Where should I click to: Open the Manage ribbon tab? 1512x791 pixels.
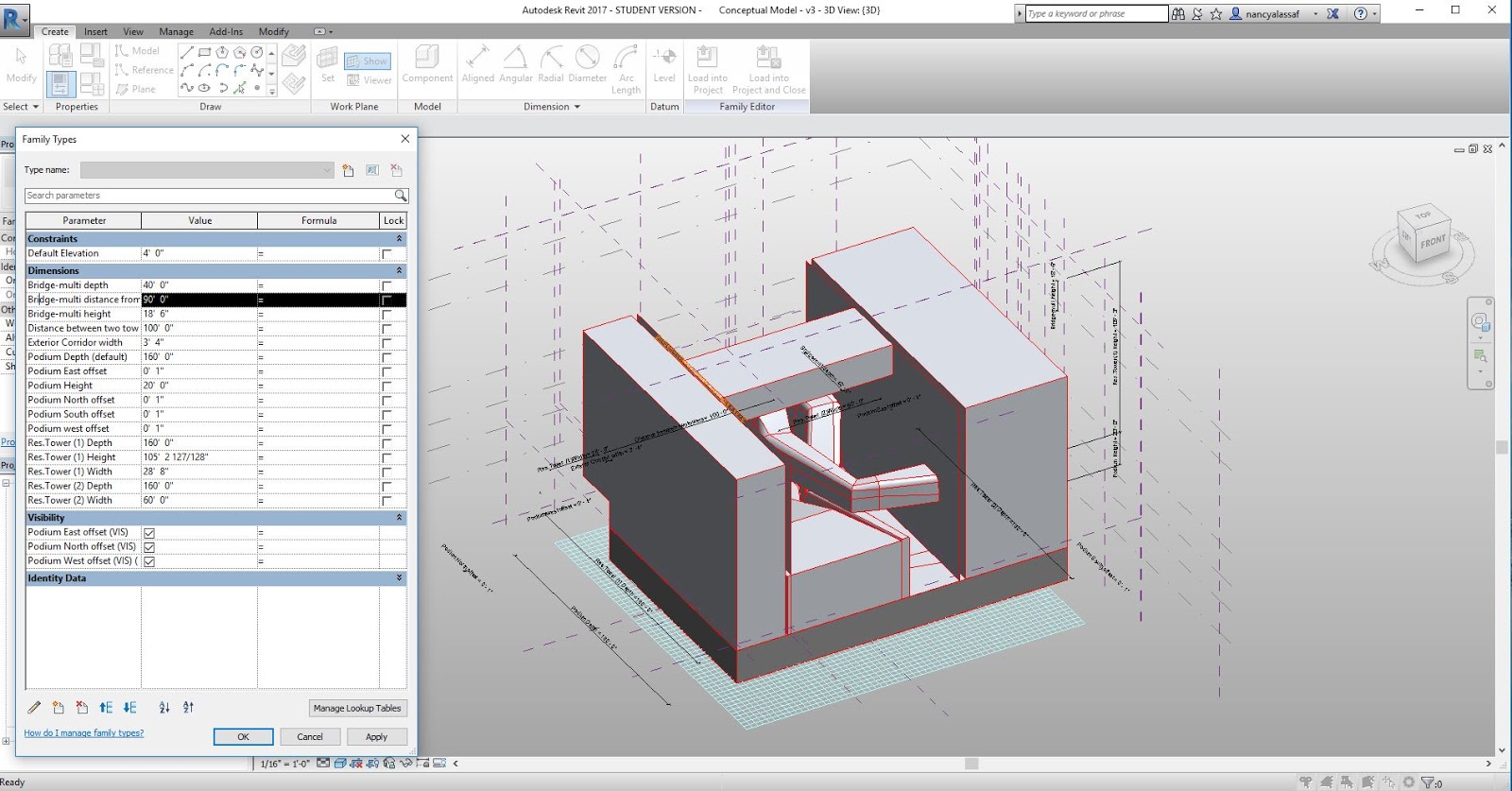click(176, 32)
